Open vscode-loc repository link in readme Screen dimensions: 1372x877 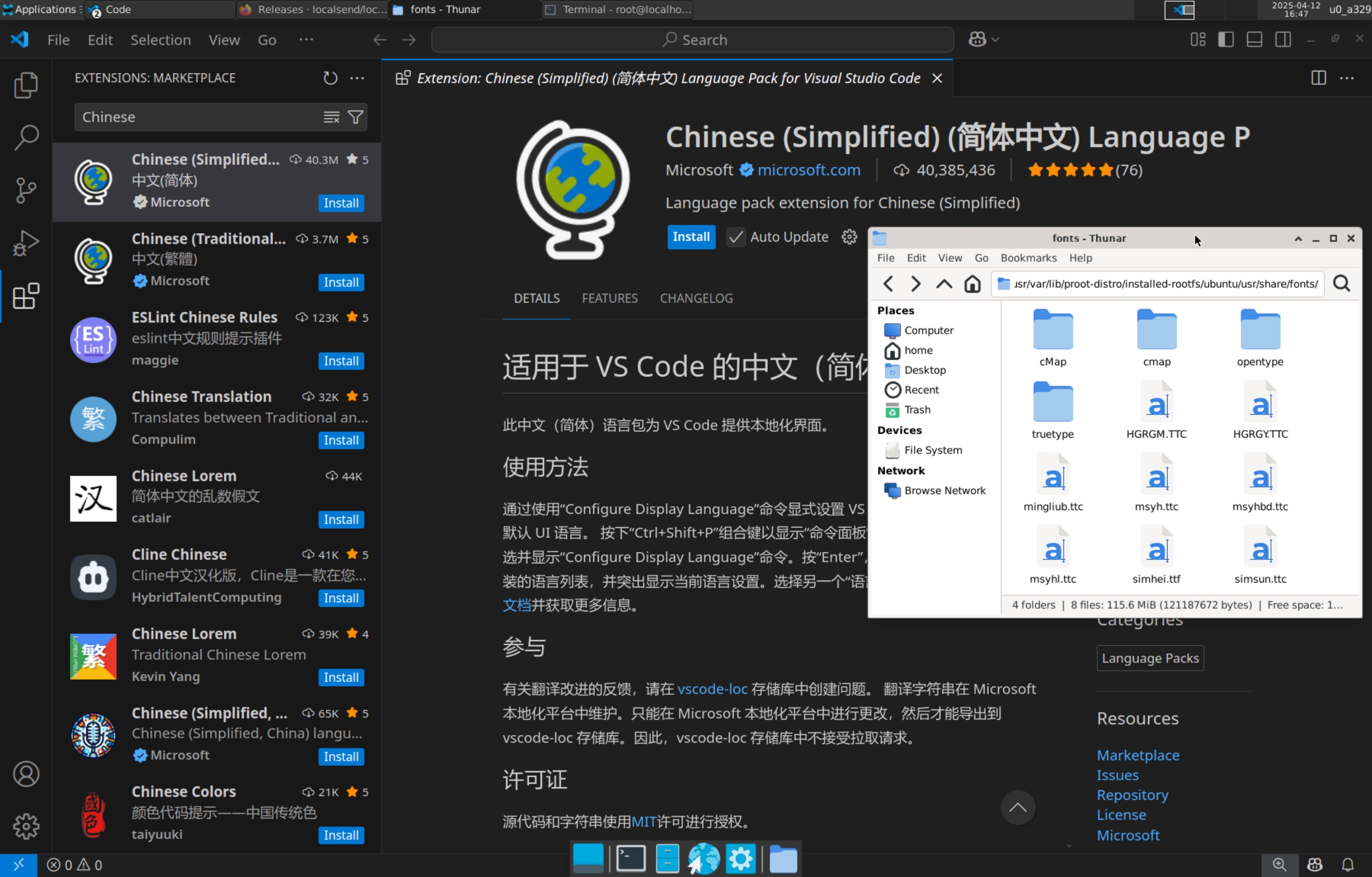712,689
